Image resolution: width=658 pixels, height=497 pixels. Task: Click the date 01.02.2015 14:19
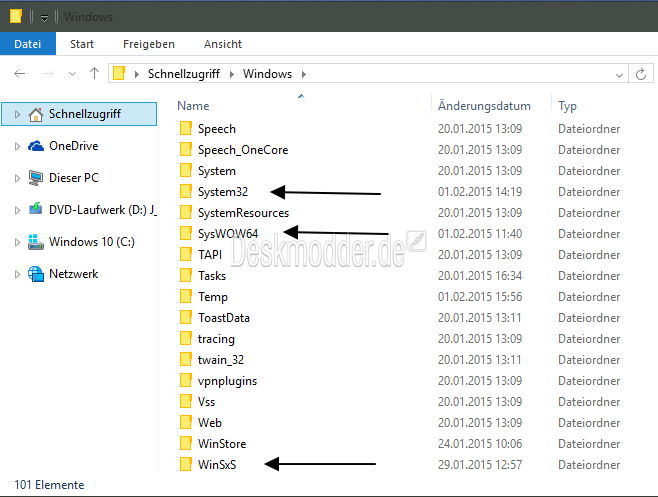pos(480,192)
